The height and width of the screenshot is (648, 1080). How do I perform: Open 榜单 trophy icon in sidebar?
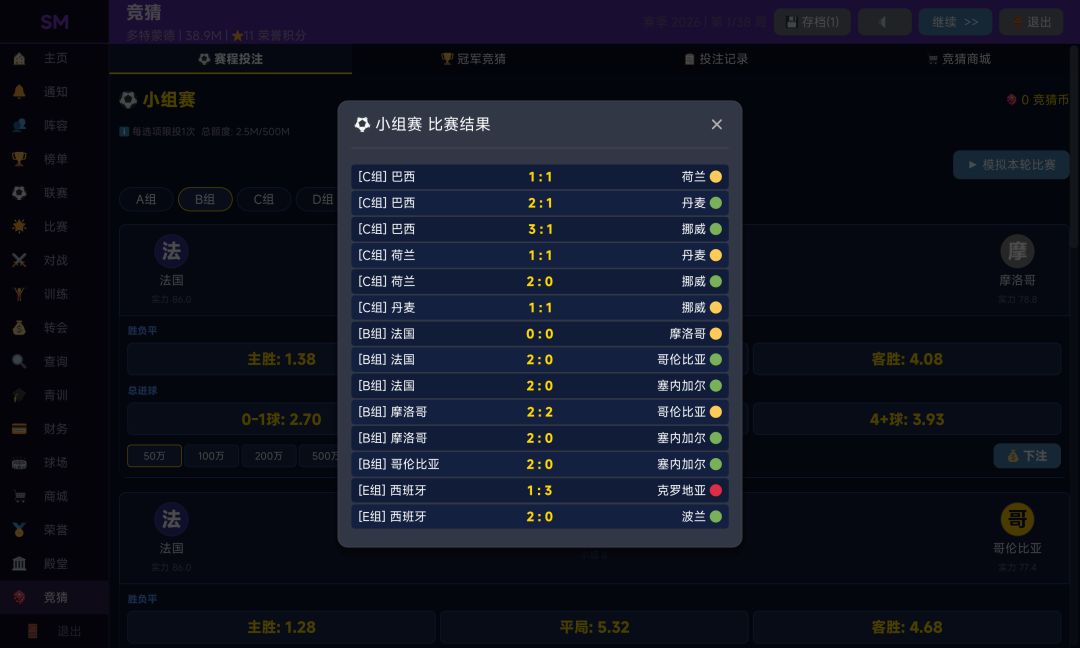pos(19,159)
